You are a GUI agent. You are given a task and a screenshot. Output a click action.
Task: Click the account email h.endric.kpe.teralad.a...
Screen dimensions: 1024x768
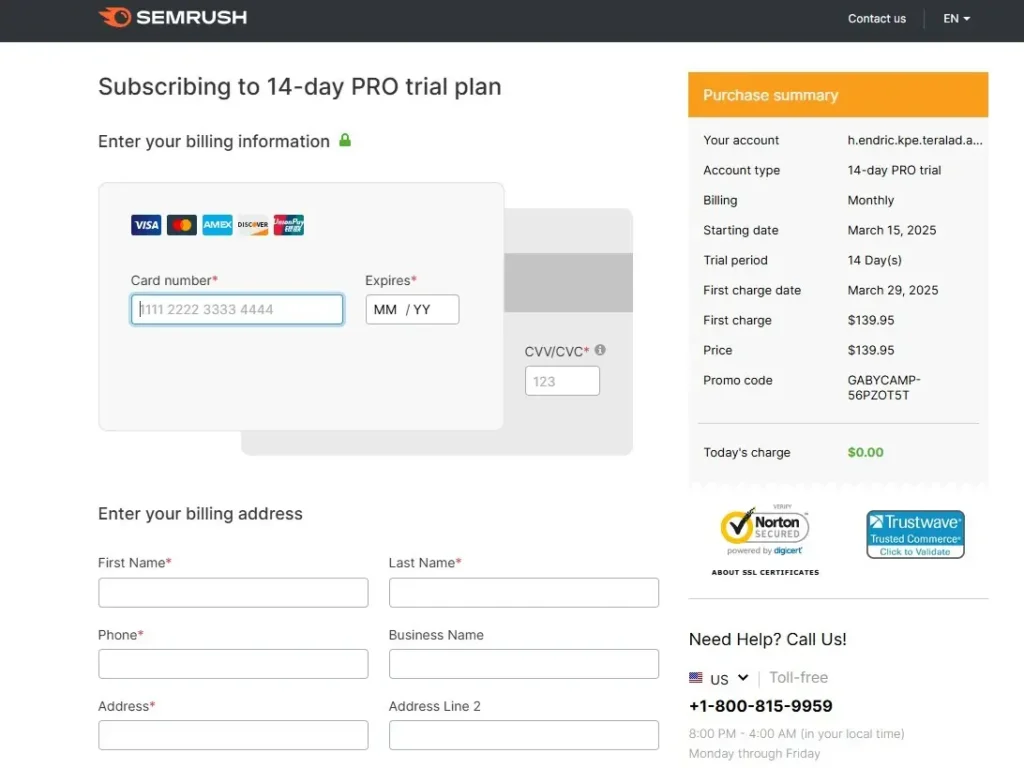tap(914, 140)
